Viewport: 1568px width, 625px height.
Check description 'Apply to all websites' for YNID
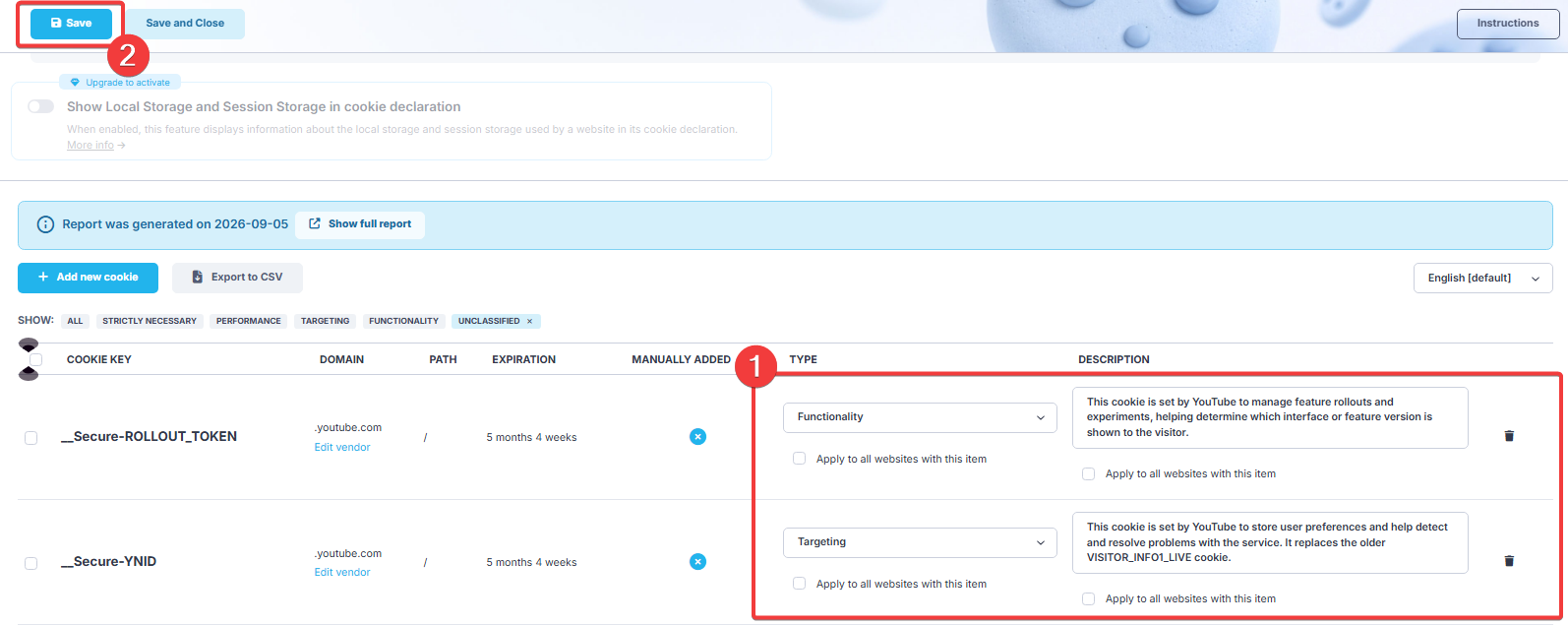pos(1088,598)
